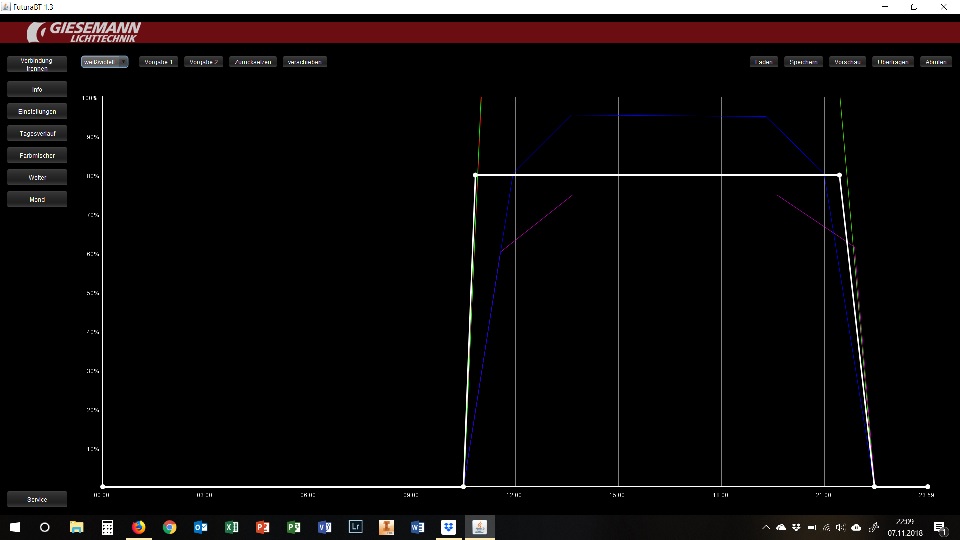Select the white curve's upper-left control point
This screenshot has height=540, width=960.
pyautogui.click(x=475, y=175)
